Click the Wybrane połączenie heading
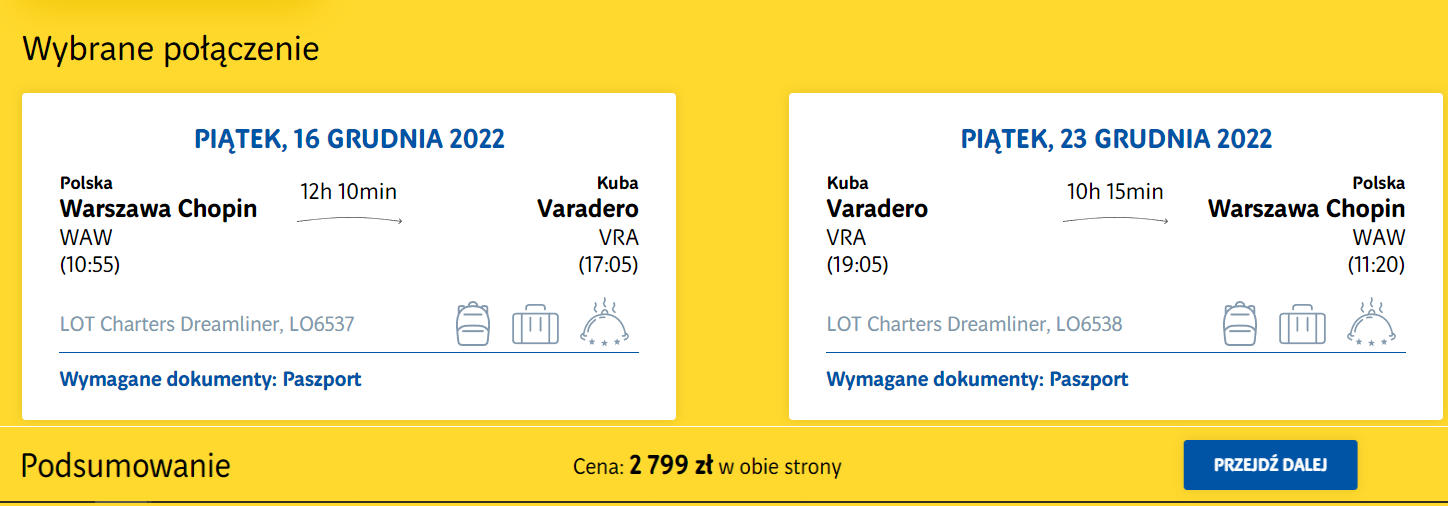 171,48
